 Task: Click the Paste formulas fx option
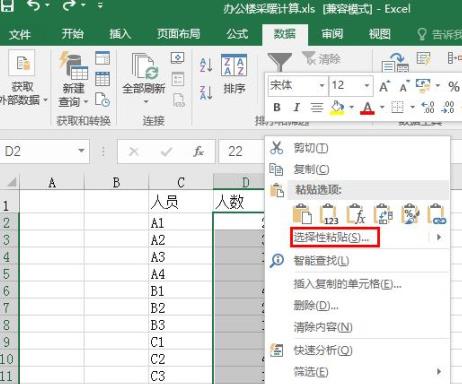click(356, 214)
